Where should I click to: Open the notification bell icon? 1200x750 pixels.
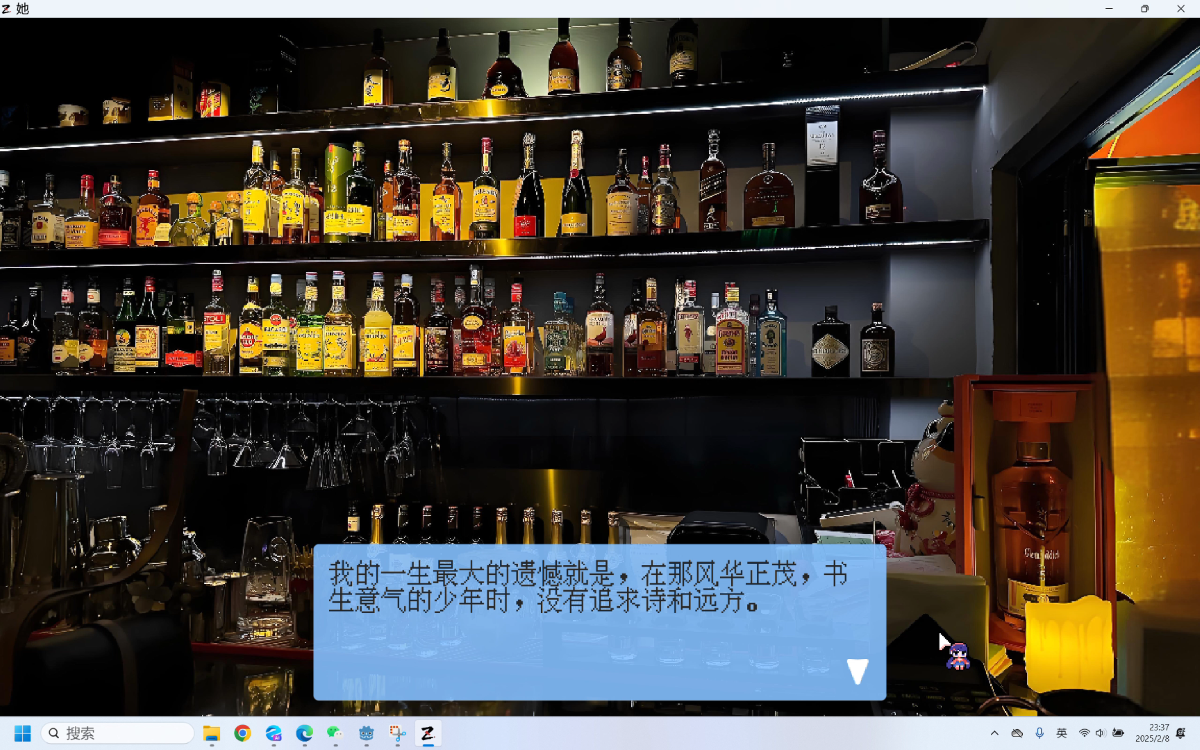pos(1181,733)
